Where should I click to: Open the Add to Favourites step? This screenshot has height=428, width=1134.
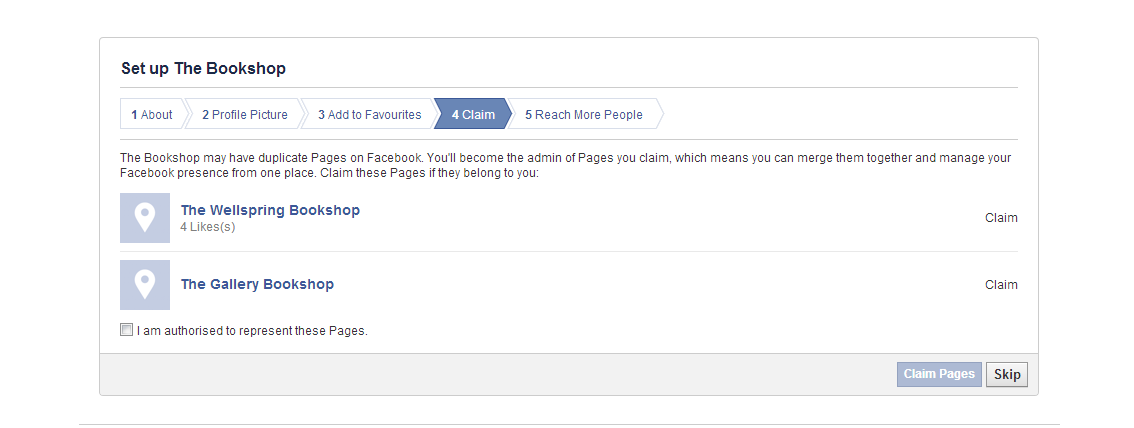coord(370,114)
